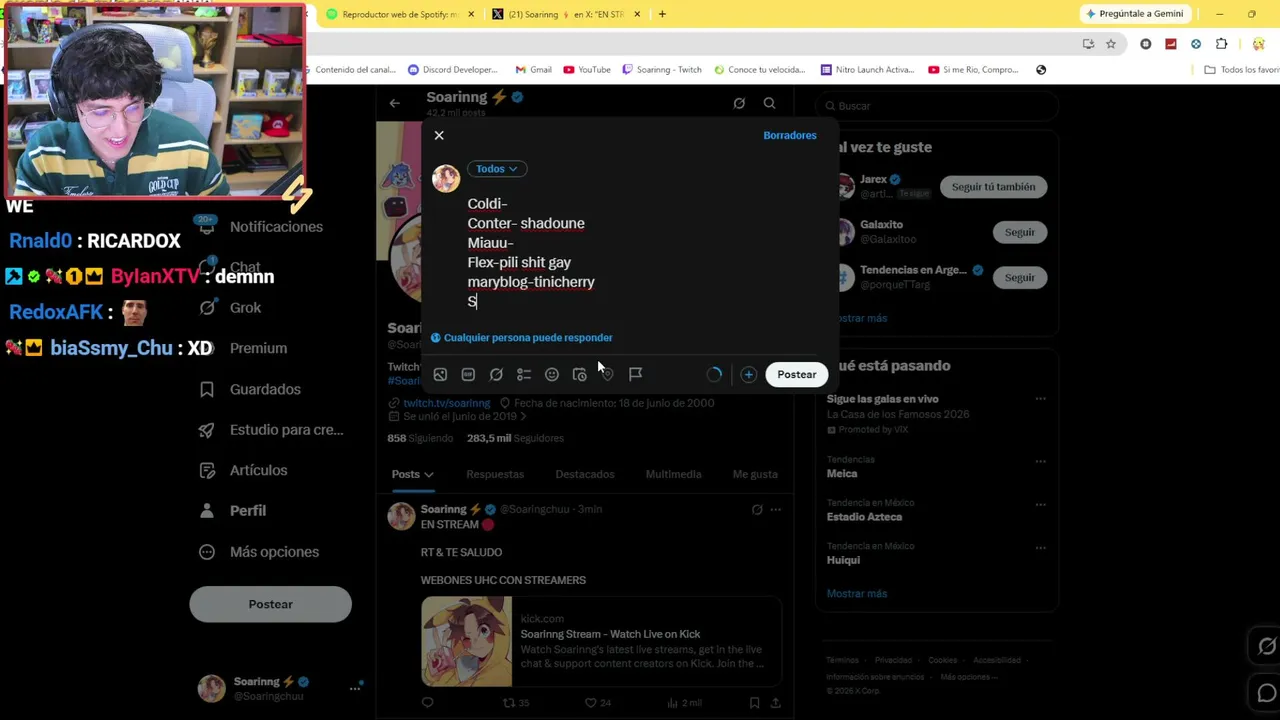
Task: Open Artículos in the sidebar
Action: [243, 470]
